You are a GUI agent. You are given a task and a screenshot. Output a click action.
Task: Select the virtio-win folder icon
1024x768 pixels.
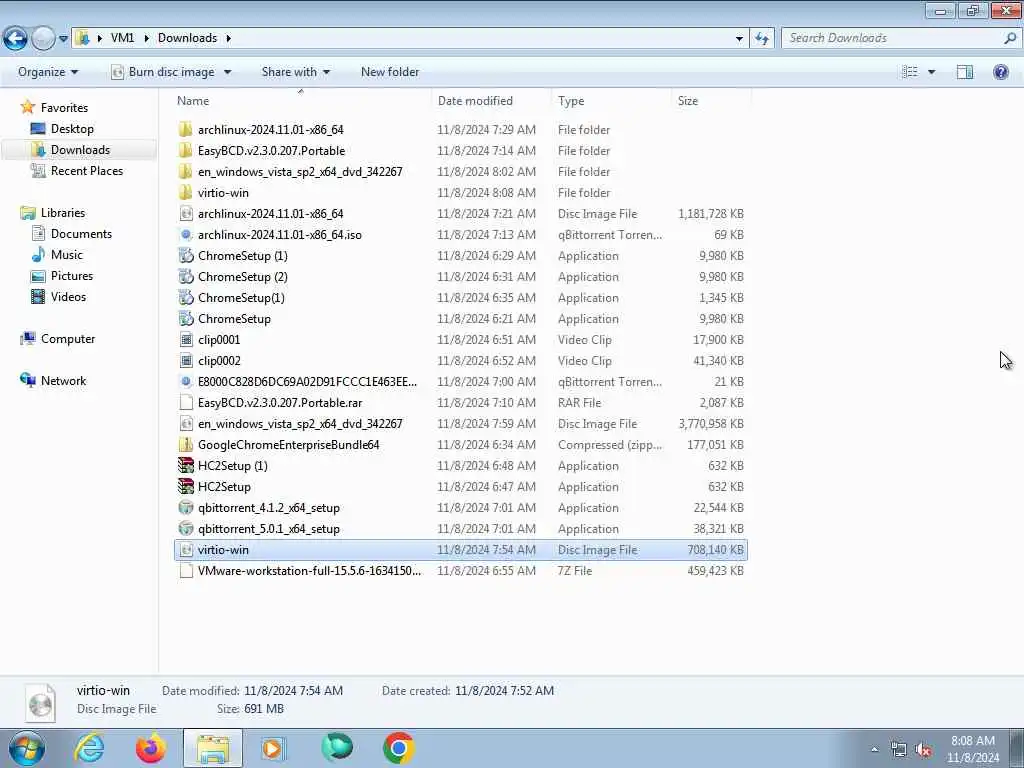click(x=186, y=193)
